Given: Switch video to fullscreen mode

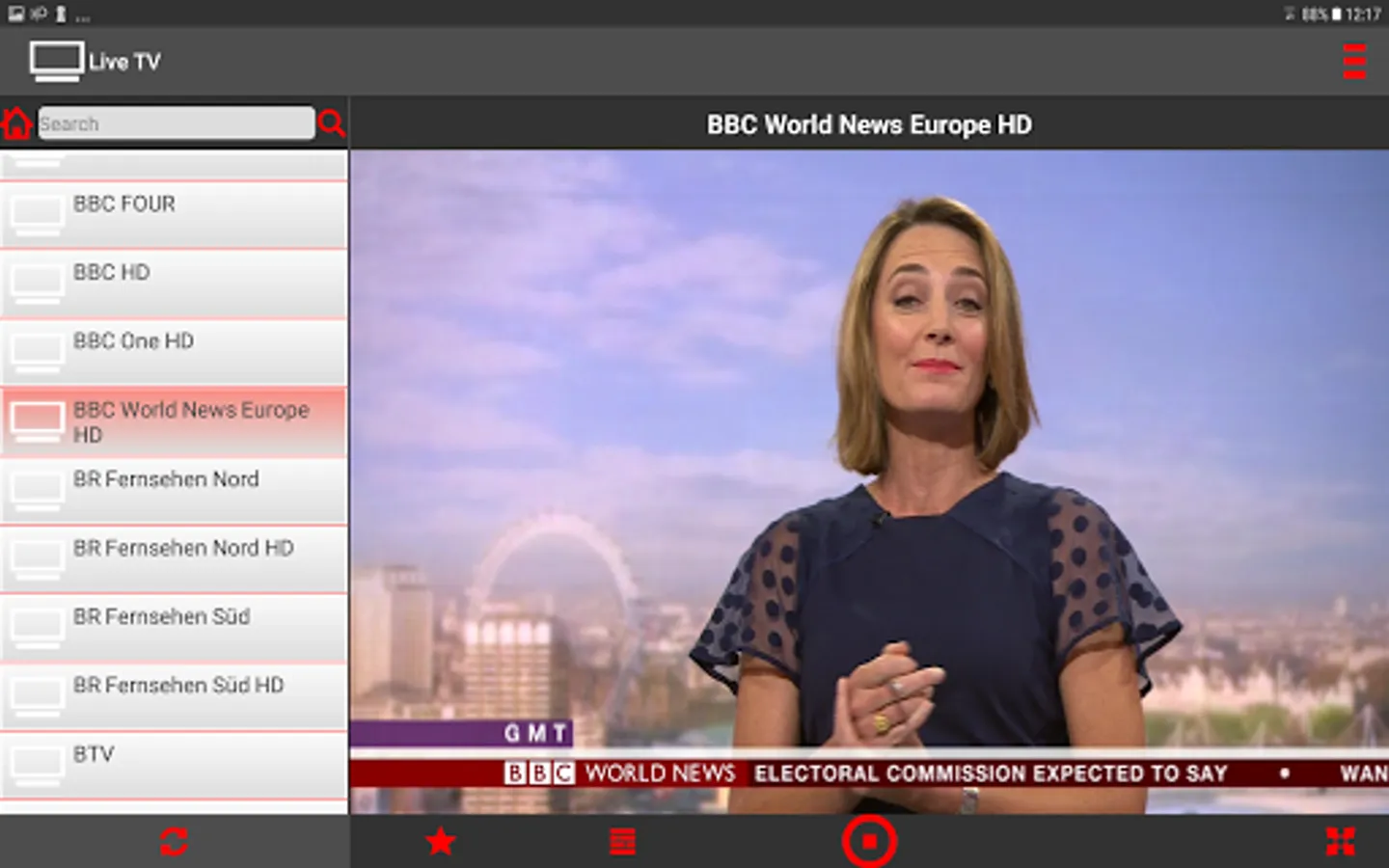Looking at the screenshot, I should tap(1341, 842).
